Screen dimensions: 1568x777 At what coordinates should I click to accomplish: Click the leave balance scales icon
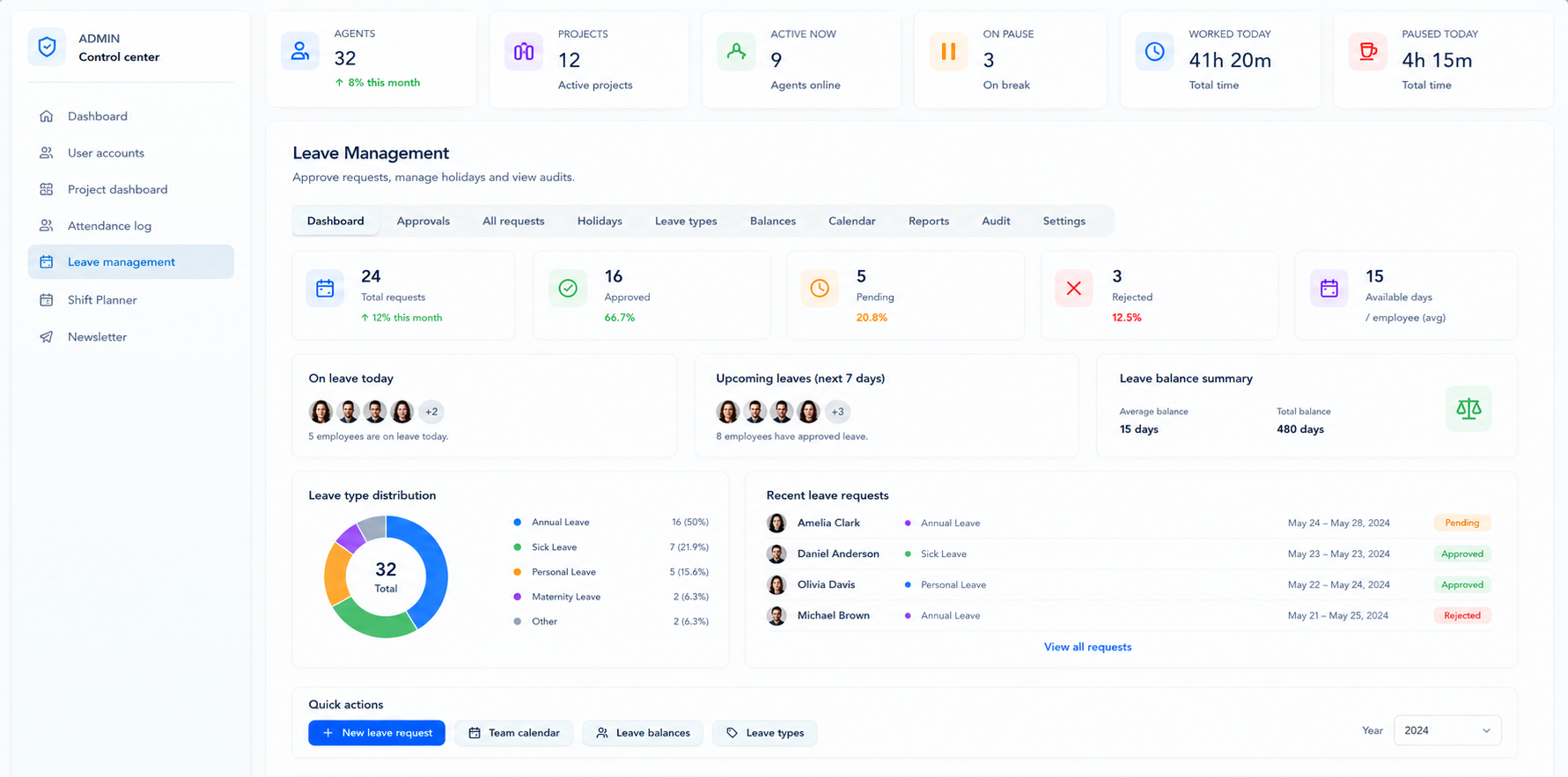click(x=1469, y=408)
